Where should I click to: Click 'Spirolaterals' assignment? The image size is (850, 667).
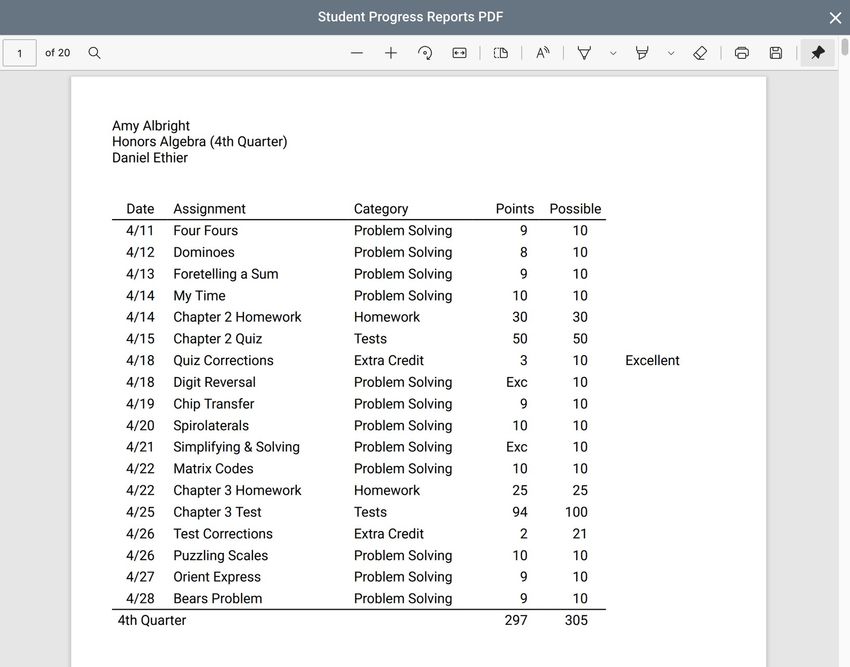[x=211, y=426]
